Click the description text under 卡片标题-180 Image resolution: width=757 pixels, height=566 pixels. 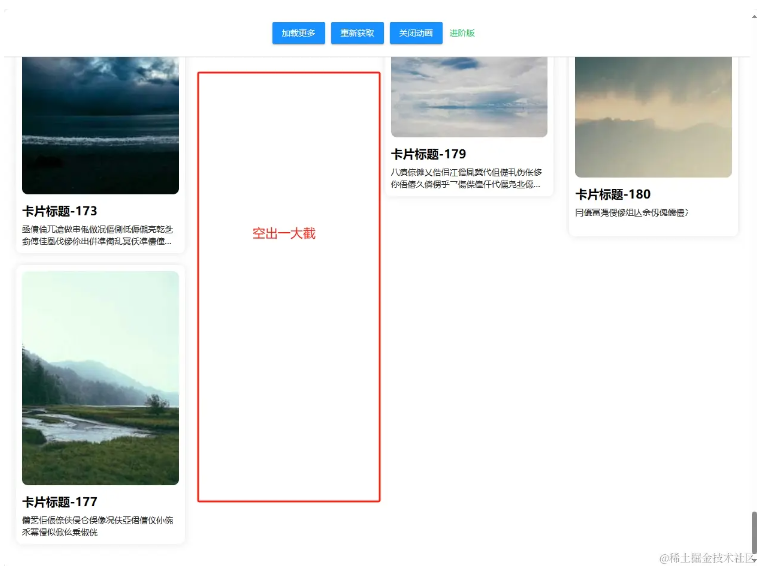(632, 212)
